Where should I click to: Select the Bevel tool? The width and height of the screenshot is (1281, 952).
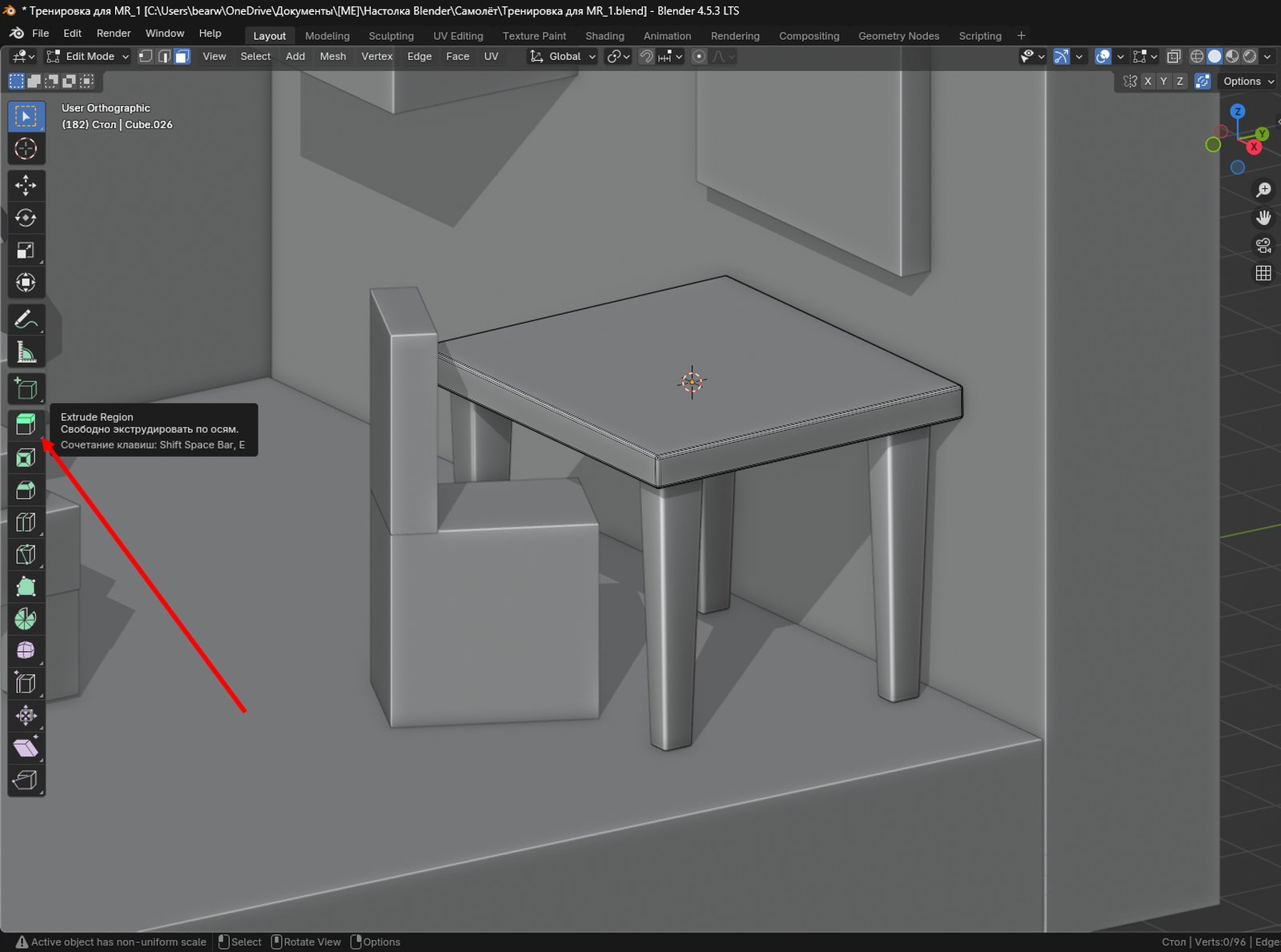(26, 490)
